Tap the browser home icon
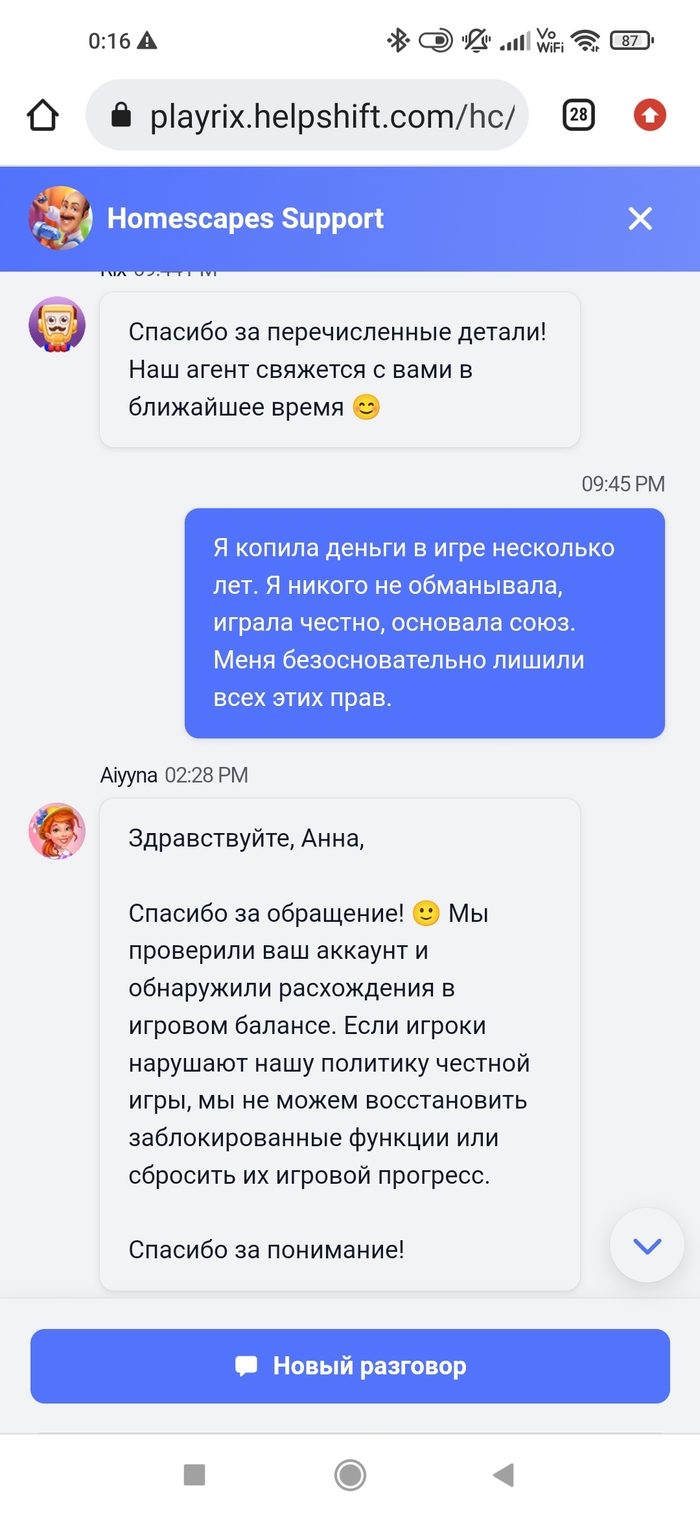This screenshot has height=1517, width=700. click(43, 116)
